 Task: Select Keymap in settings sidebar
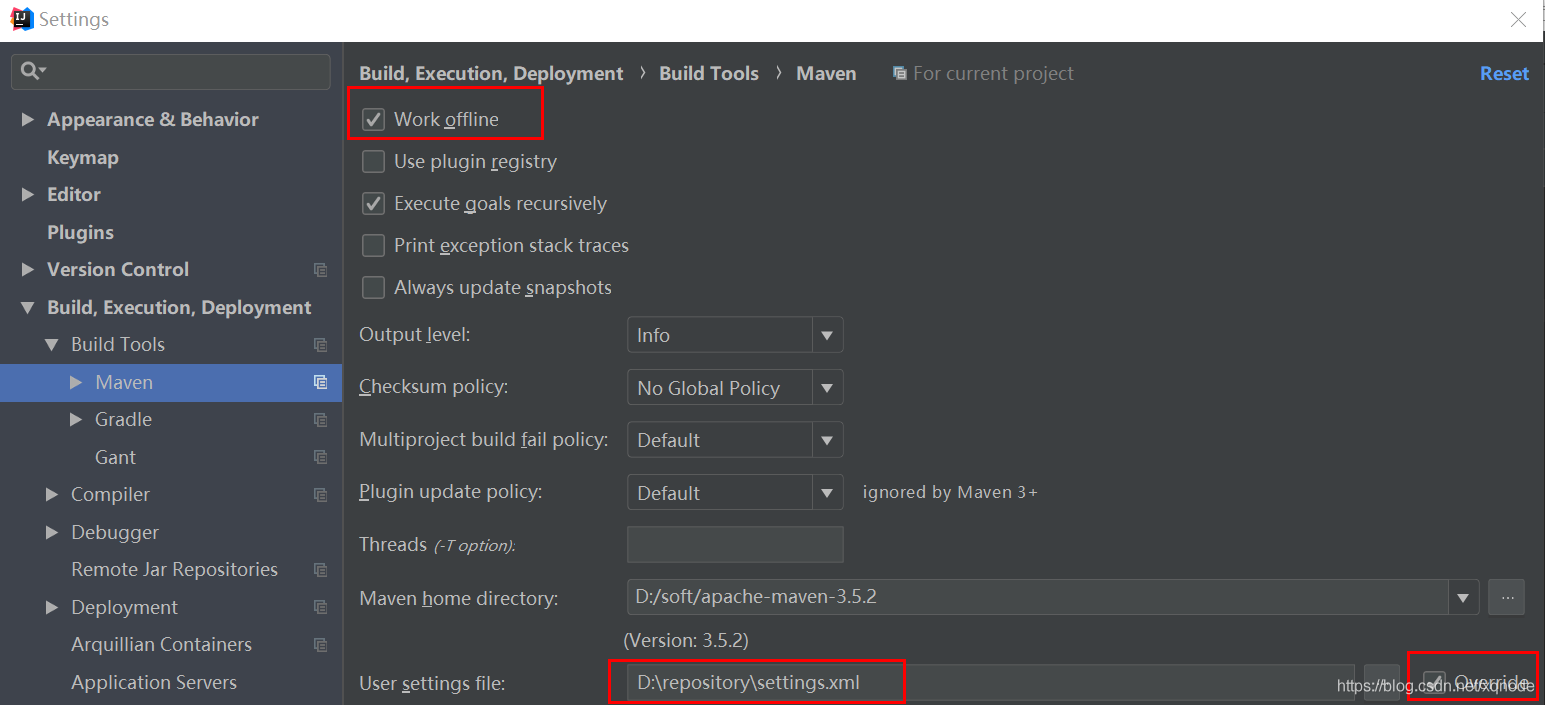(x=83, y=158)
